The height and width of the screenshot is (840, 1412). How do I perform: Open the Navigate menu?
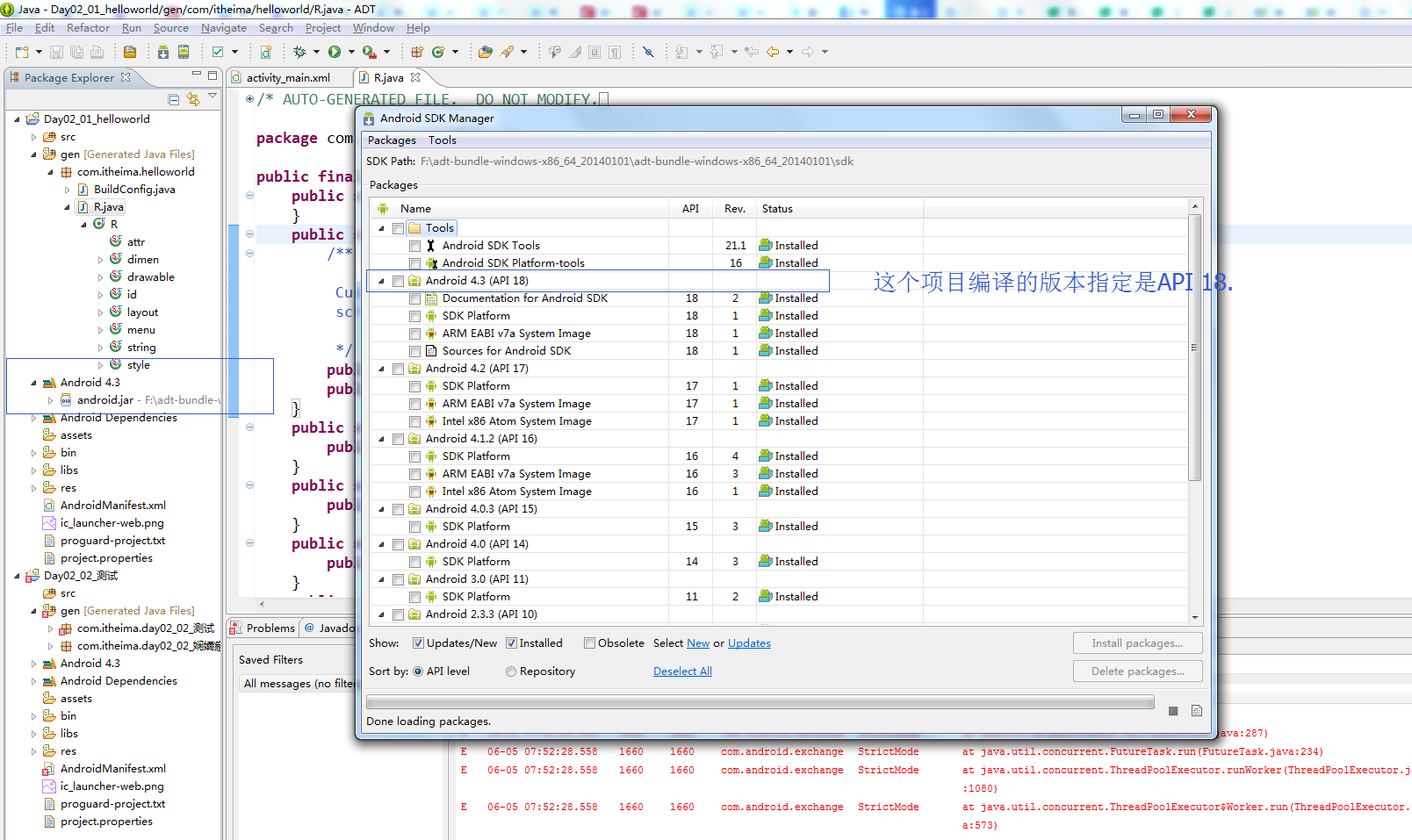pos(223,28)
